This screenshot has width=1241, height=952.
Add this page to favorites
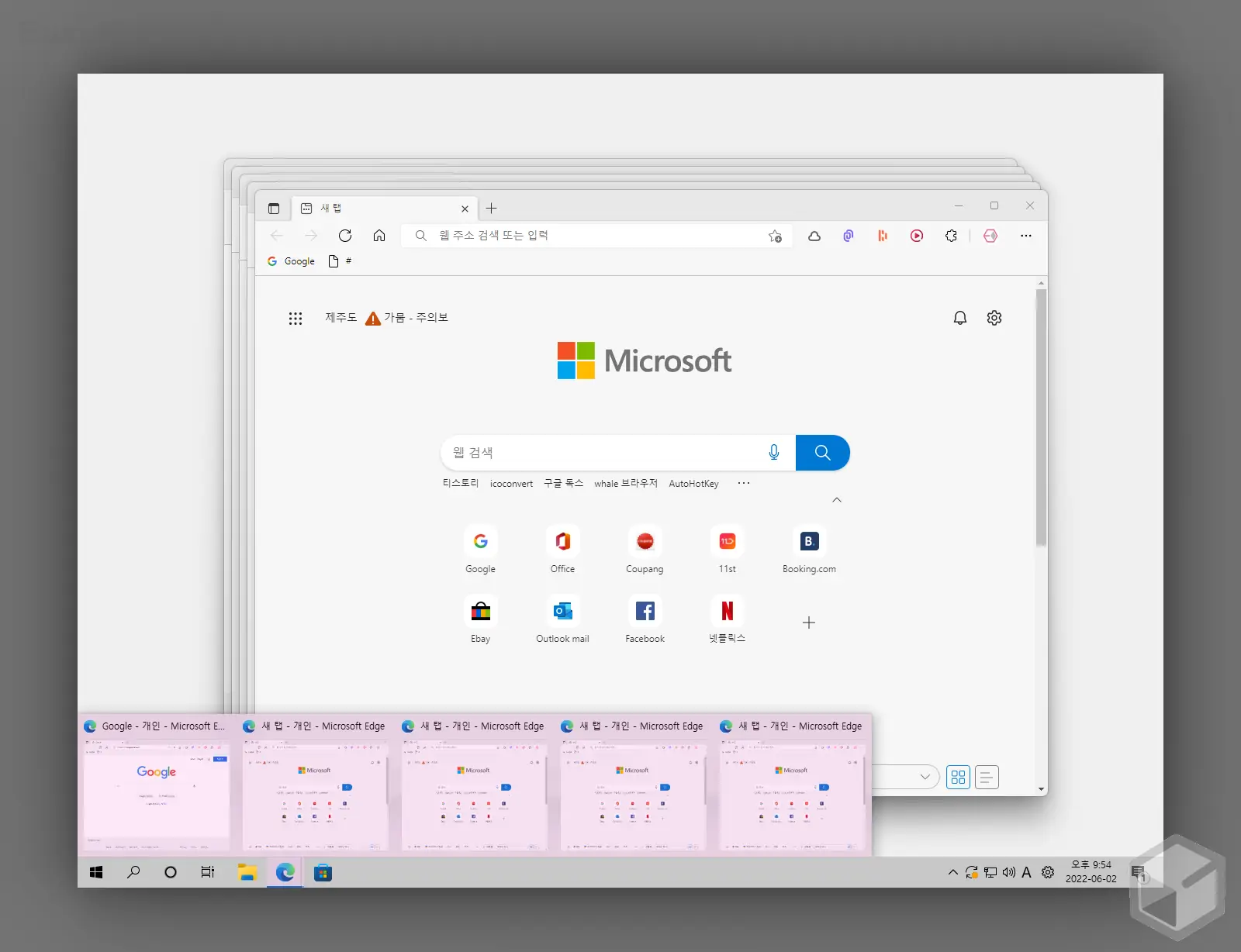[x=775, y=236]
